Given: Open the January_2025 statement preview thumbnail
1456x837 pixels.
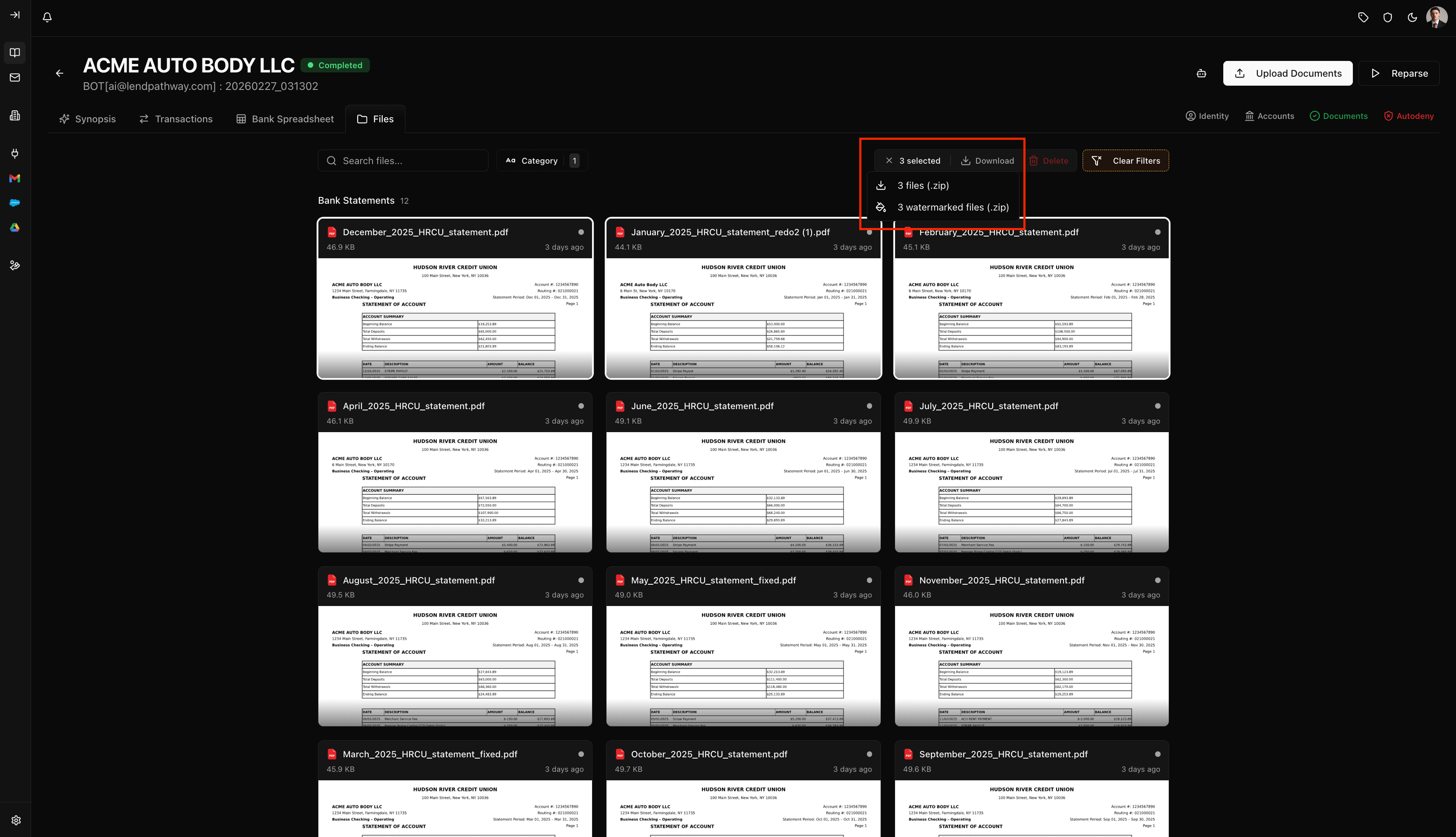Looking at the screenshot, I should click(x=743, y=318).
